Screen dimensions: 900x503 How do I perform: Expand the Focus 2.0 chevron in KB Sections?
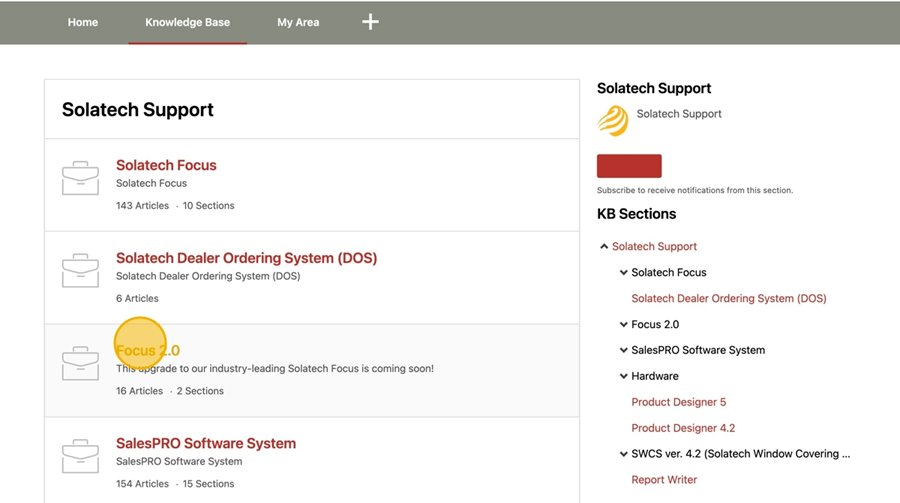pos(623,324)
